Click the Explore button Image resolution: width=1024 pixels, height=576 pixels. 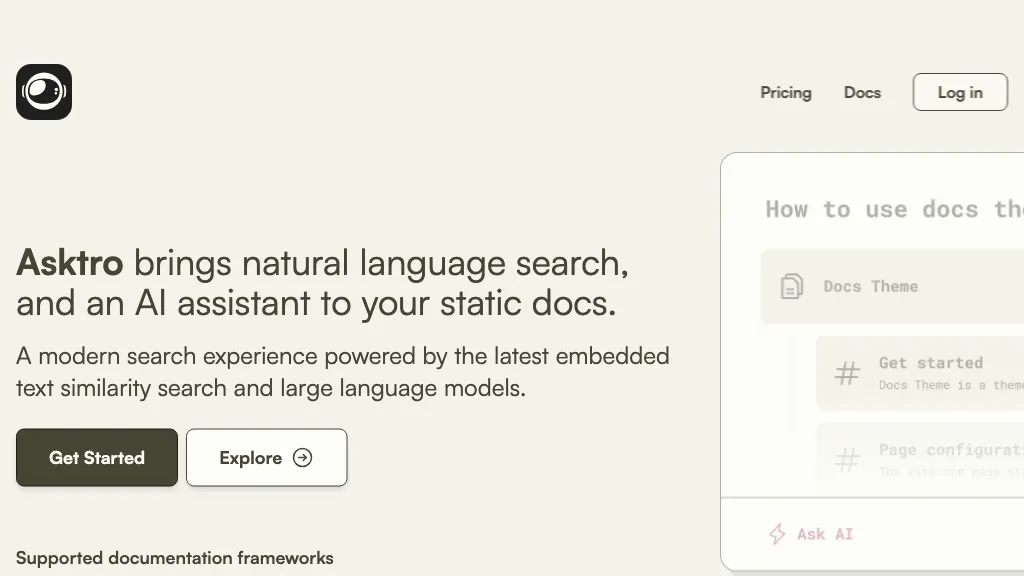coord(266,457)
